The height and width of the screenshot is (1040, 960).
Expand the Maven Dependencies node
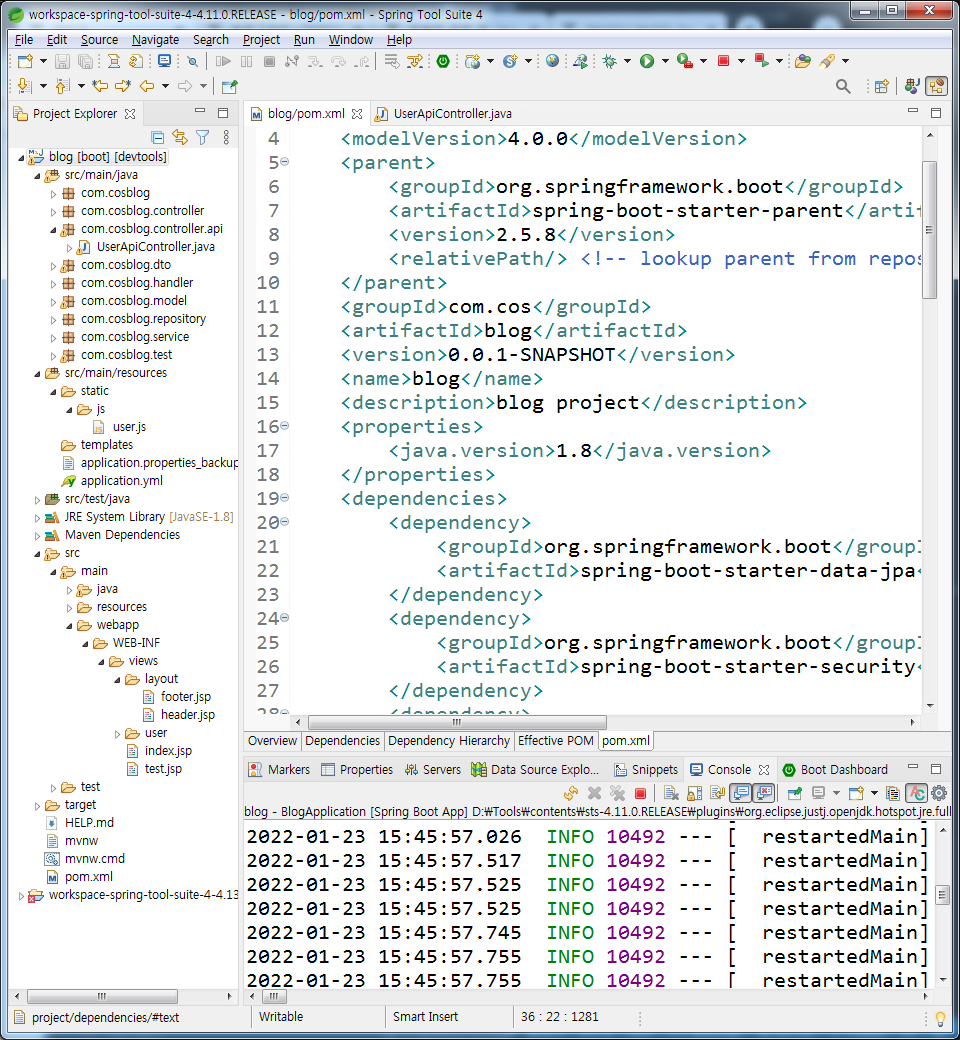tap(38, 536)
